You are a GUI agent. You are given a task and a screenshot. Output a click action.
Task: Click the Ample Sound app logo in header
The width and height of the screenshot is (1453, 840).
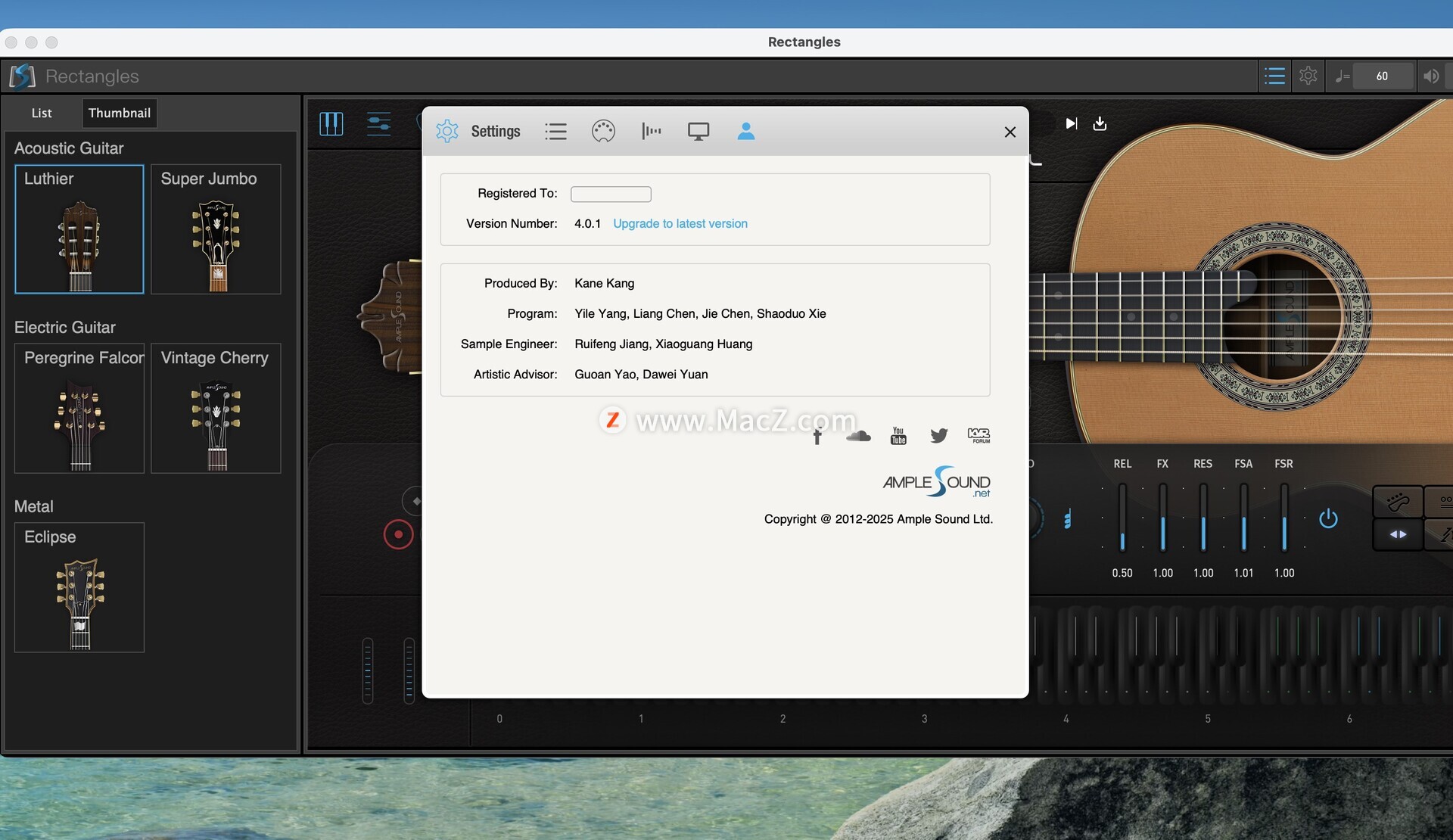[22, 76]
